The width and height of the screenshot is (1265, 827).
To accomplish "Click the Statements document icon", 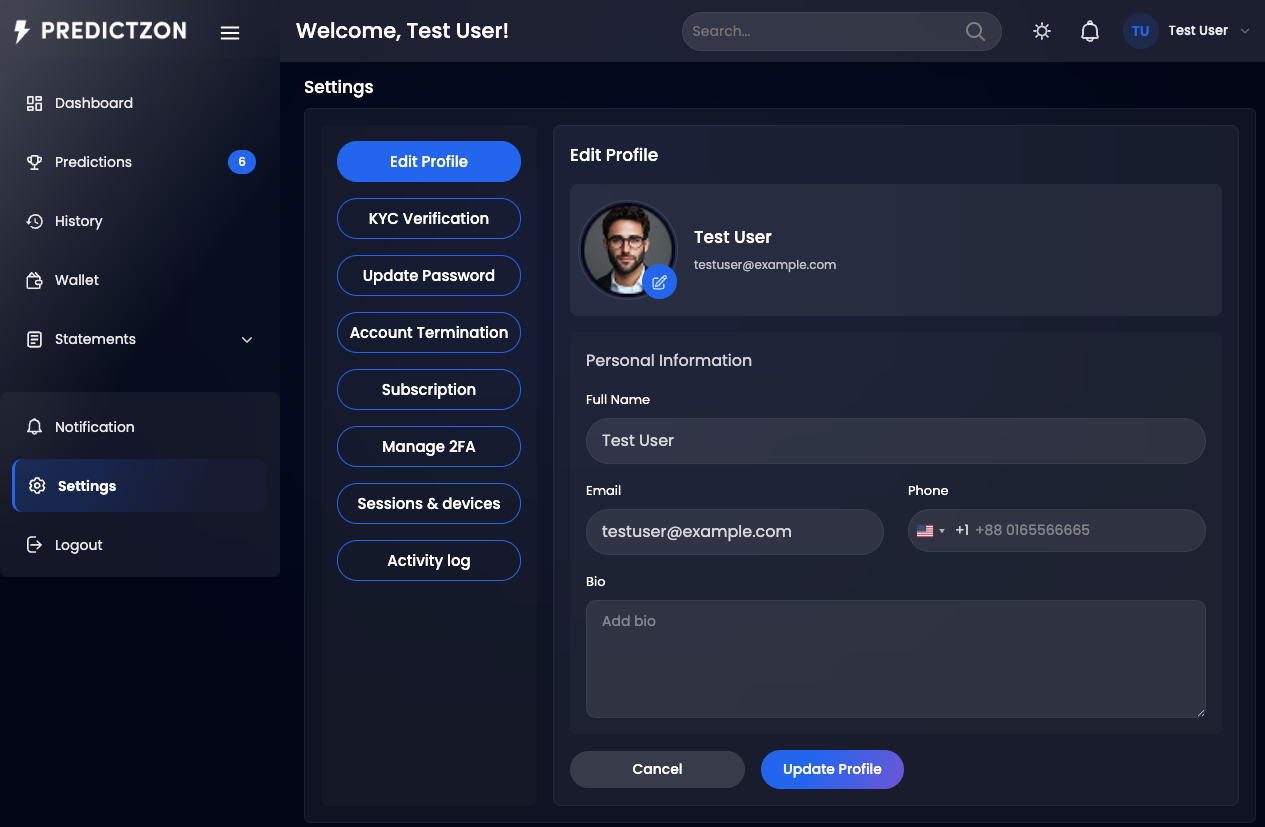I will click(35, 339).
